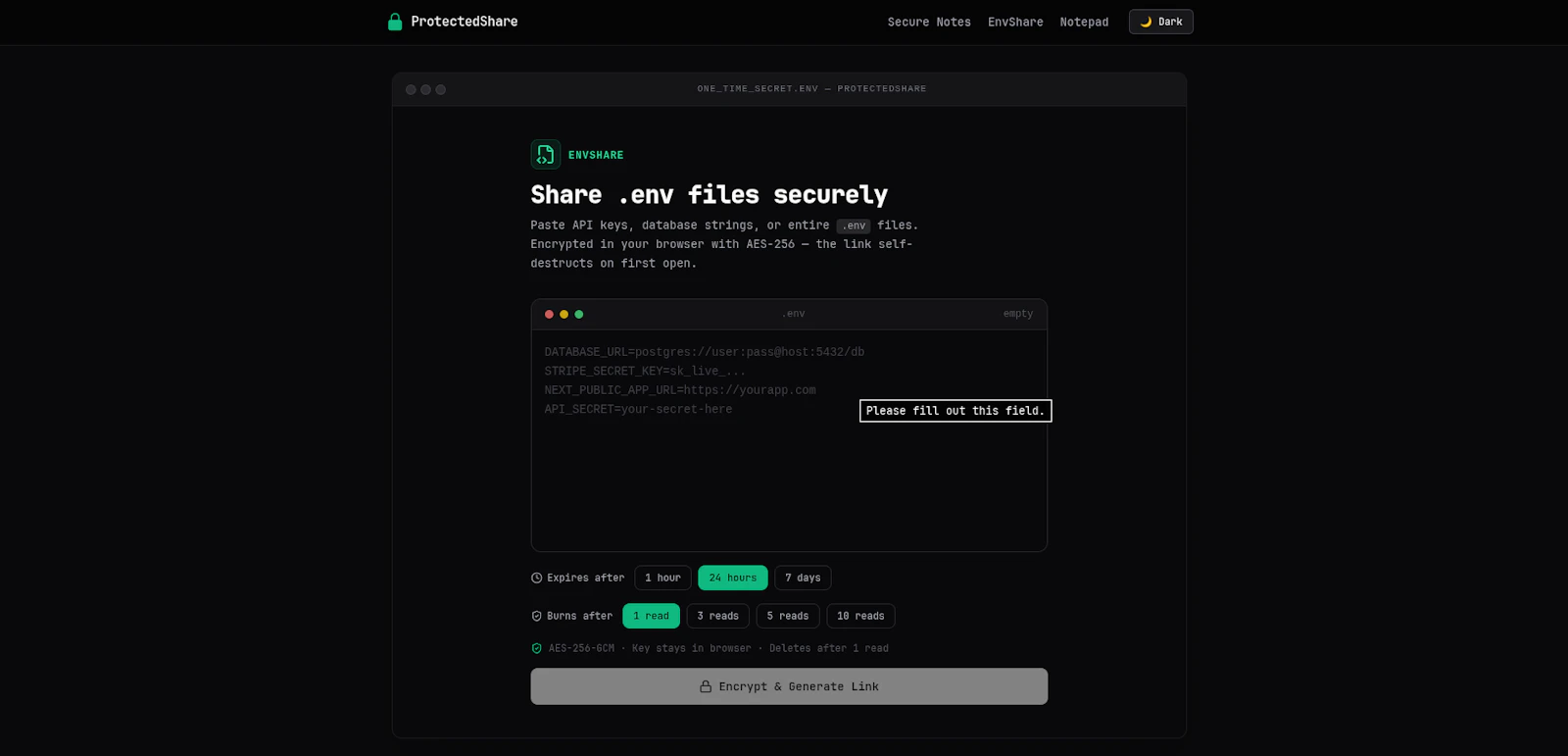Toggle the Dark theme button
1568x756 pixels.
1161,22
